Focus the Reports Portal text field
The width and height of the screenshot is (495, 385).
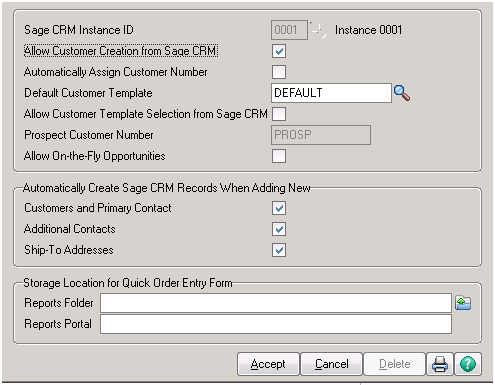(x=276, y=324)
